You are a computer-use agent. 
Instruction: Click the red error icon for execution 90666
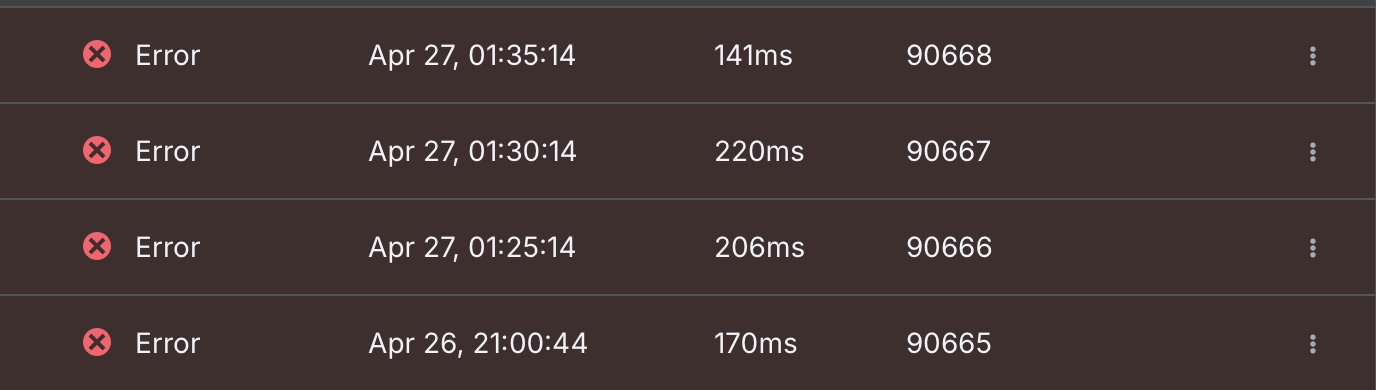tap(96, 246)
